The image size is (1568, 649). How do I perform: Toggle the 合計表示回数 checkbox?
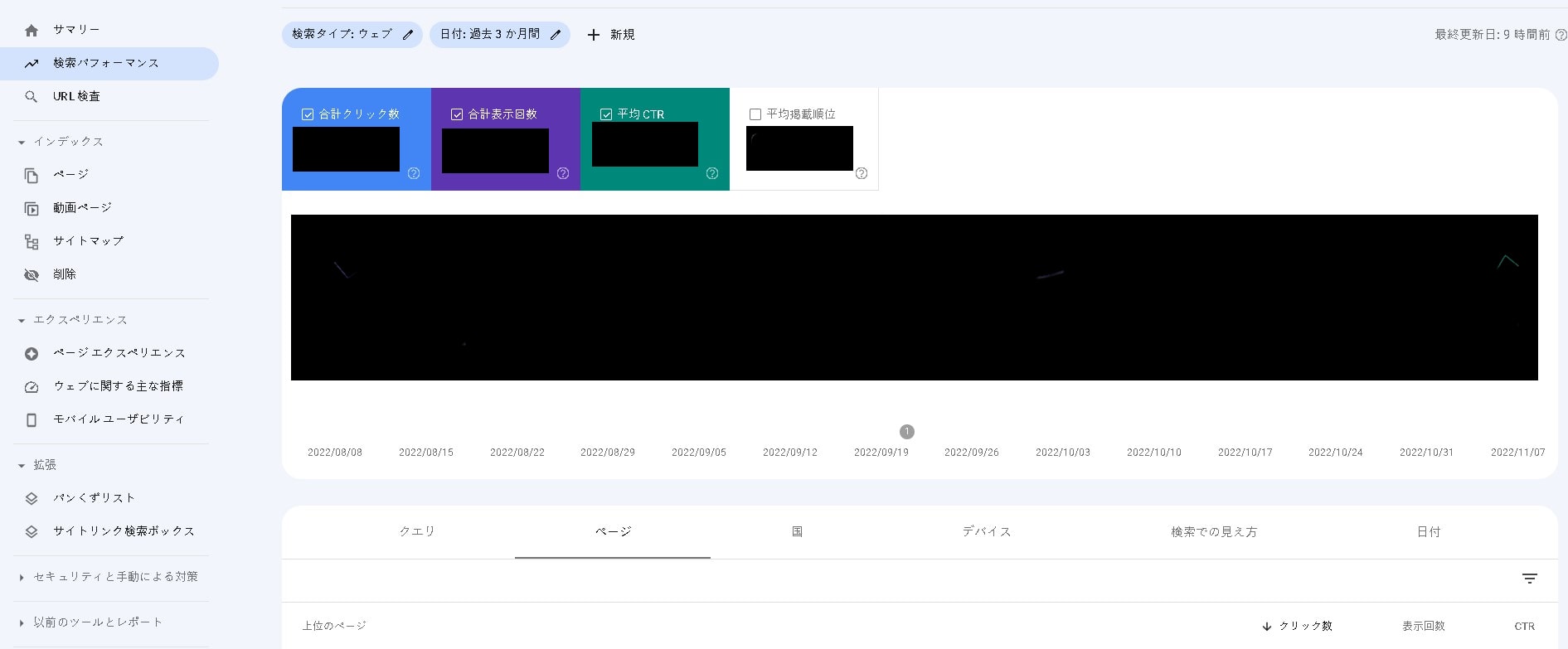[x=457, y=114]
